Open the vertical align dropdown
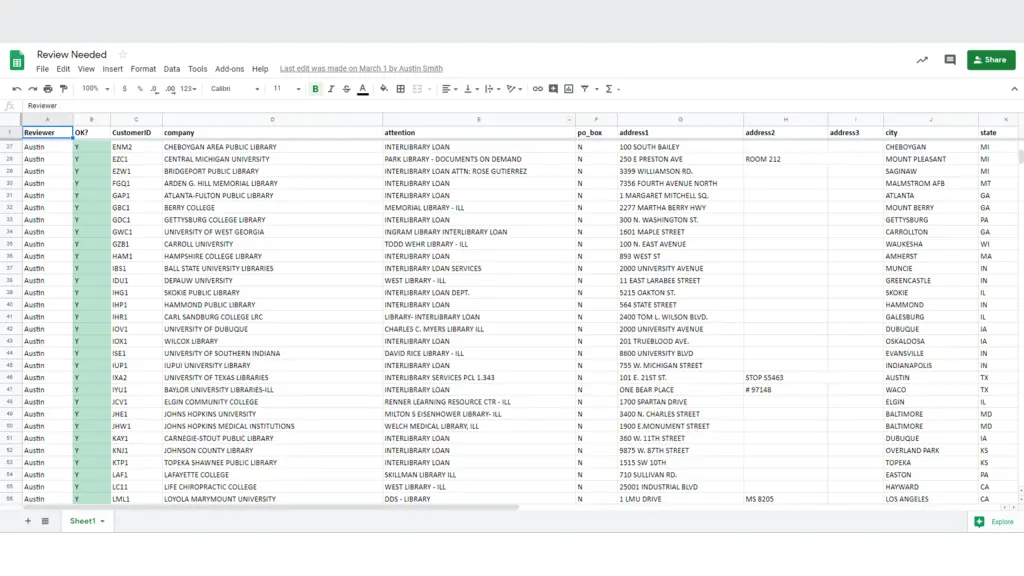Image resolution: width=1024 pixels, height=576 pixels. (x=472, y=89)
